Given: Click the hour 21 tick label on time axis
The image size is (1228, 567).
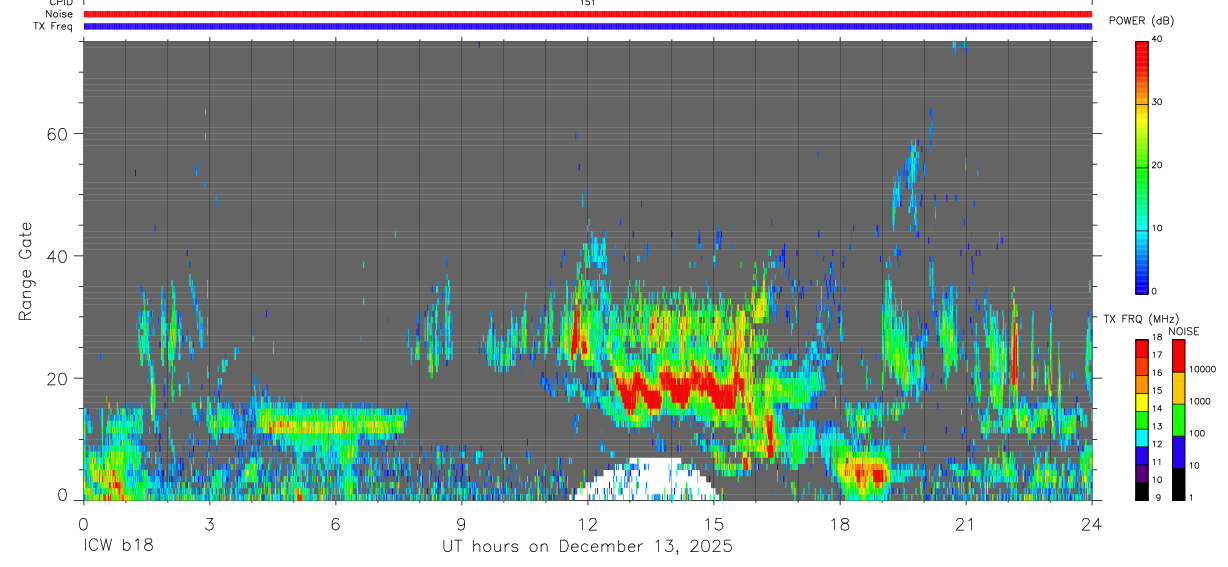Looking at the screenshot, I should pyautogui.click(x=966, y=523).
